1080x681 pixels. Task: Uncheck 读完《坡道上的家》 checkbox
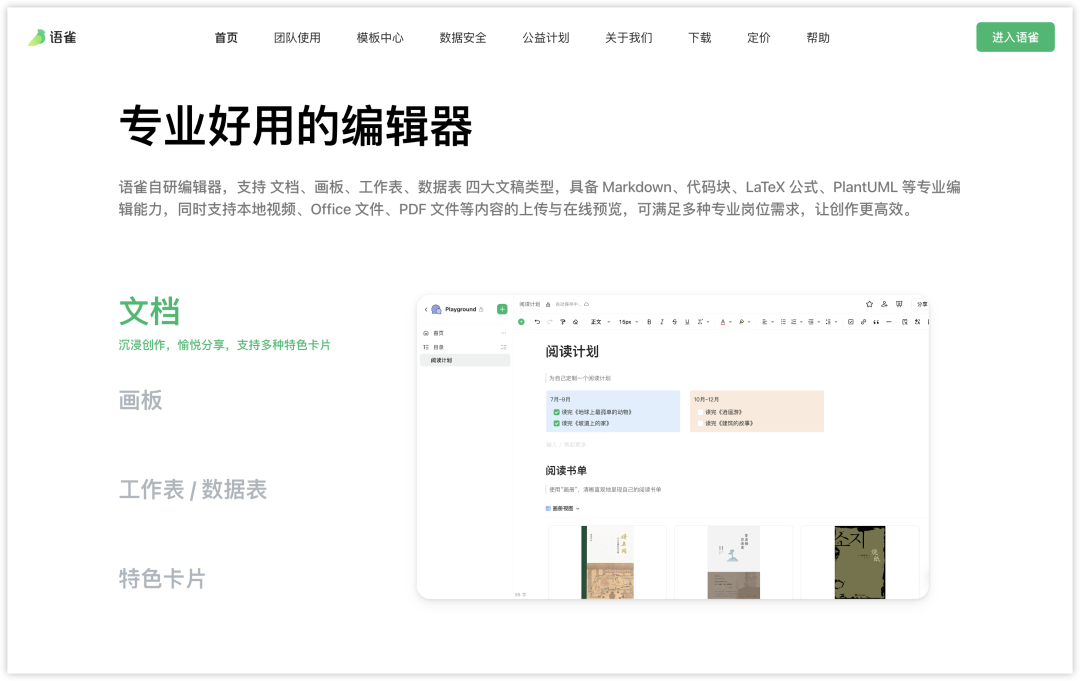click(557, 423)
